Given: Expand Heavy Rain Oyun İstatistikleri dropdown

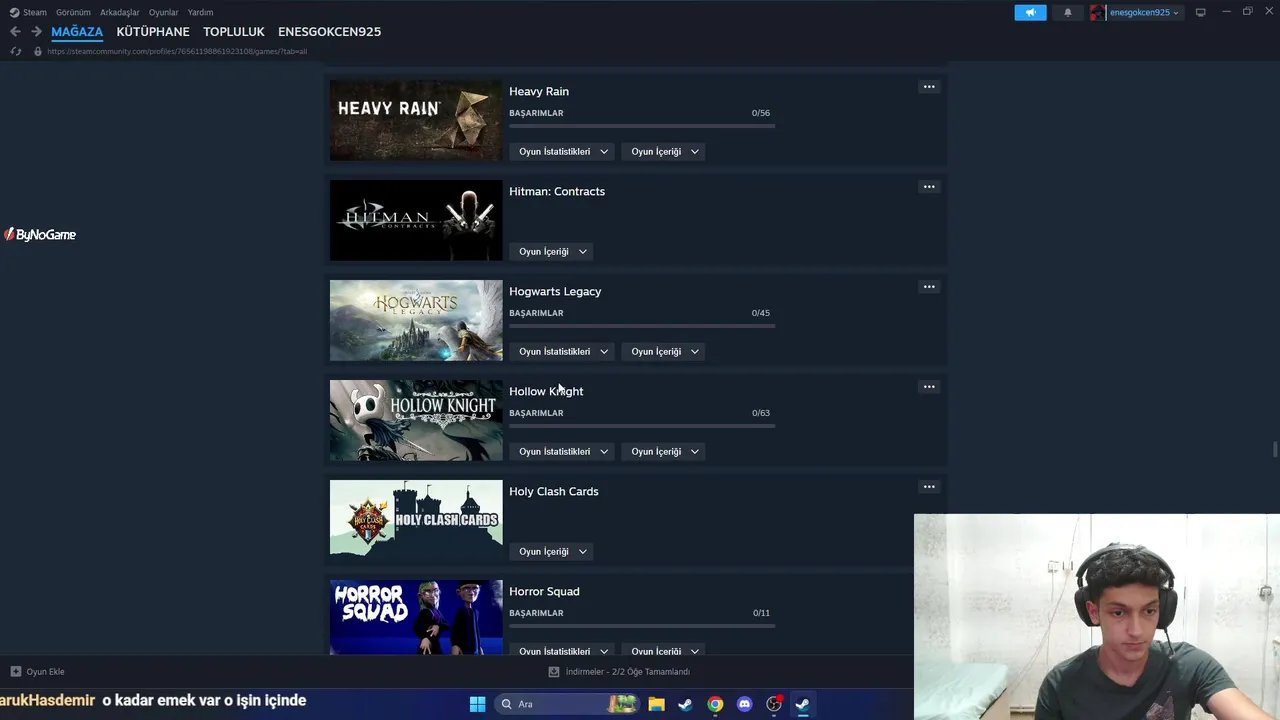Looking at the screenshot, I should pos(562,151).
